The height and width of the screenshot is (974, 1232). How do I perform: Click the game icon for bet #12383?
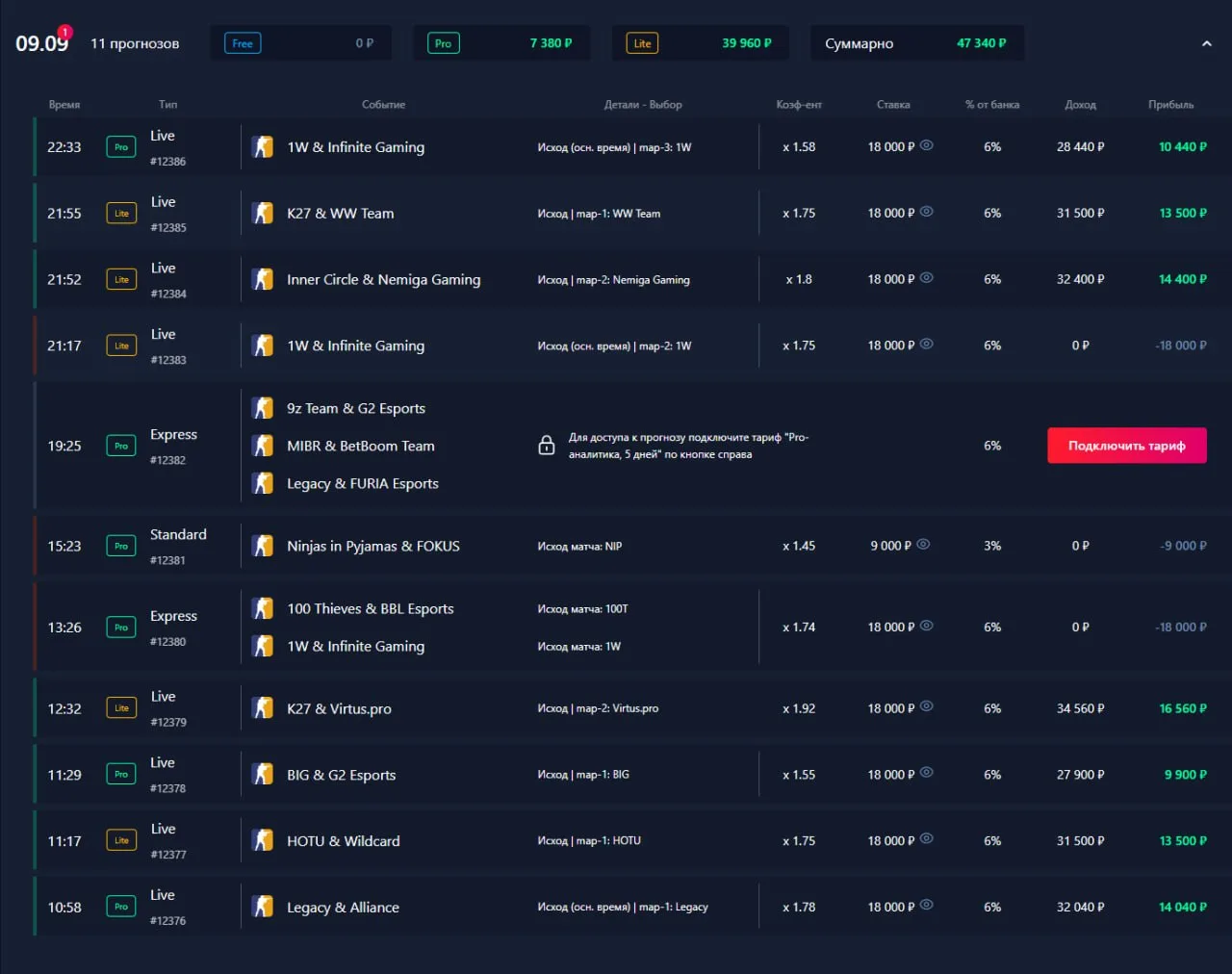coord(263,346)
